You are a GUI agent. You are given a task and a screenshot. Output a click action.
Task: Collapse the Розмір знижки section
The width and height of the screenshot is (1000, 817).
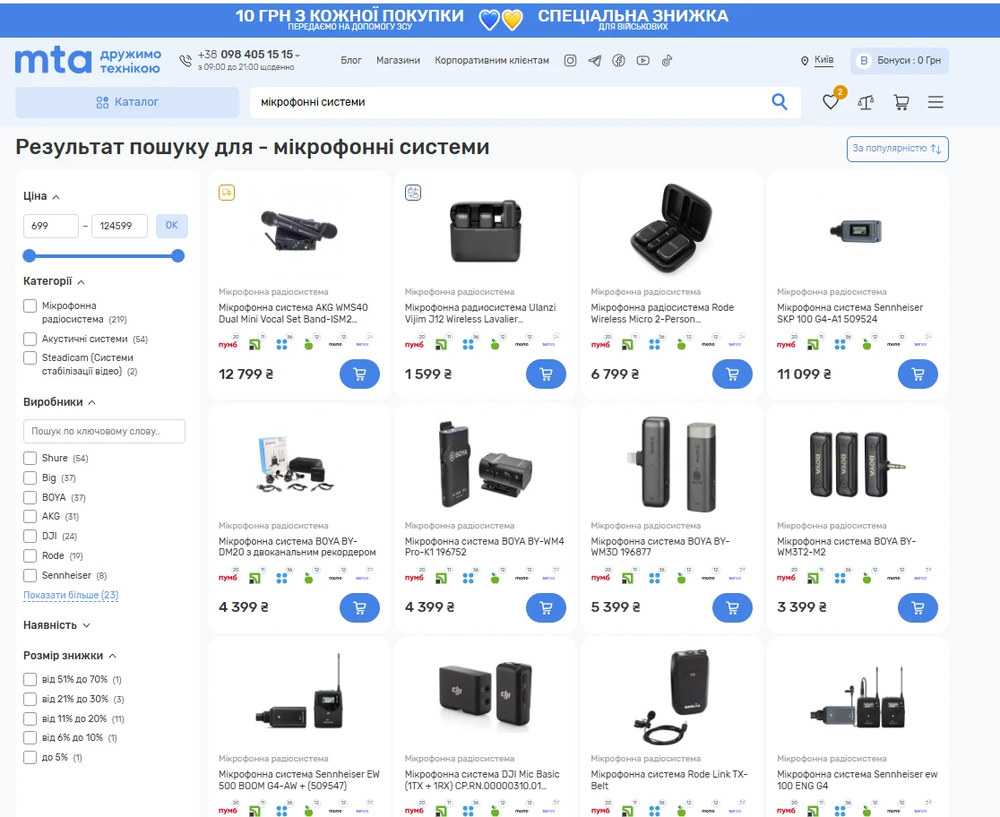coord(70,656)
